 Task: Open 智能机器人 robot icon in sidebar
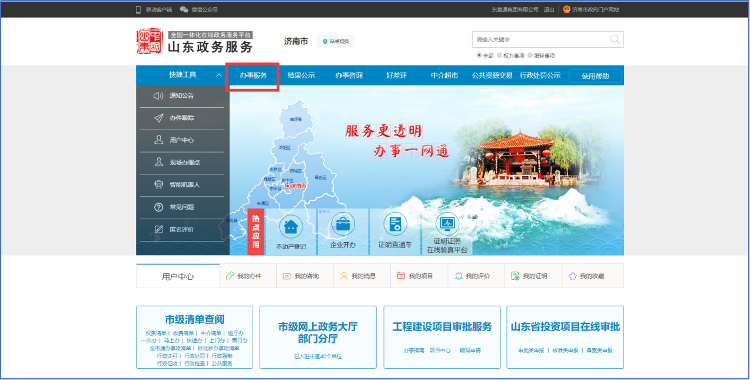coord(159,184)
